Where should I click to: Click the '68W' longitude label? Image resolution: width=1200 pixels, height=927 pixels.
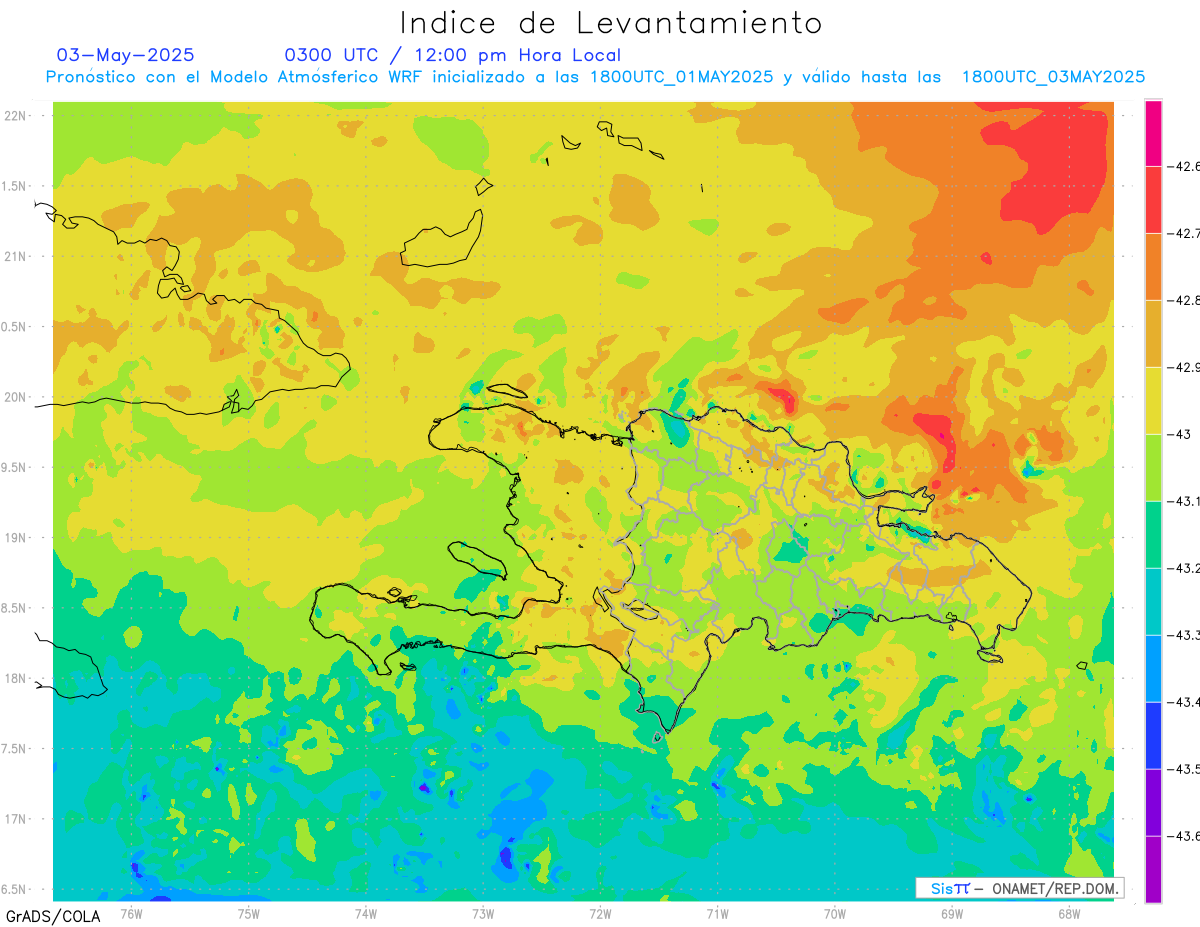click(1069, 914)
